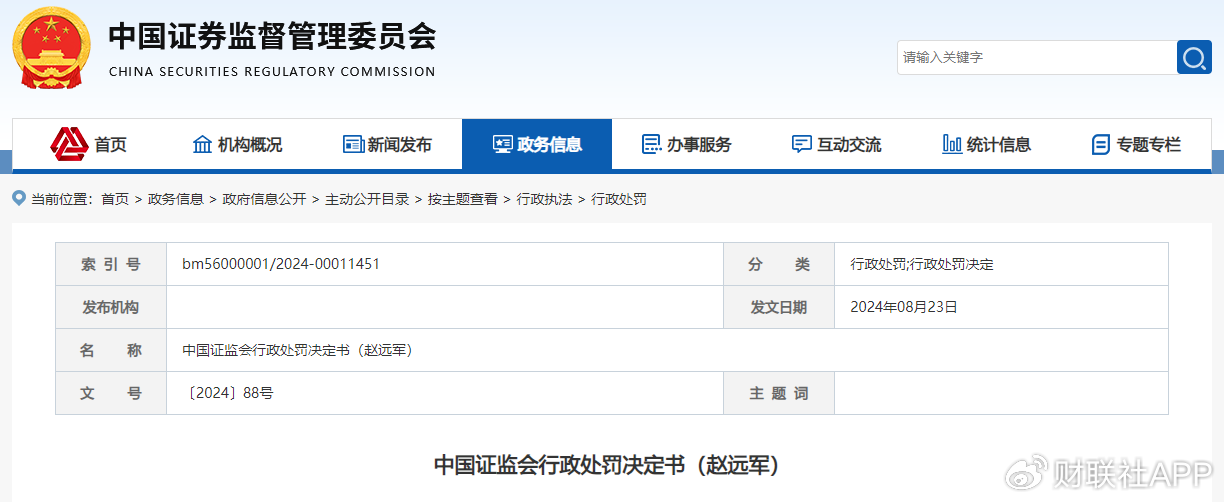Click the 行政处罚 breadcrumb link

(x=619, y=199)
